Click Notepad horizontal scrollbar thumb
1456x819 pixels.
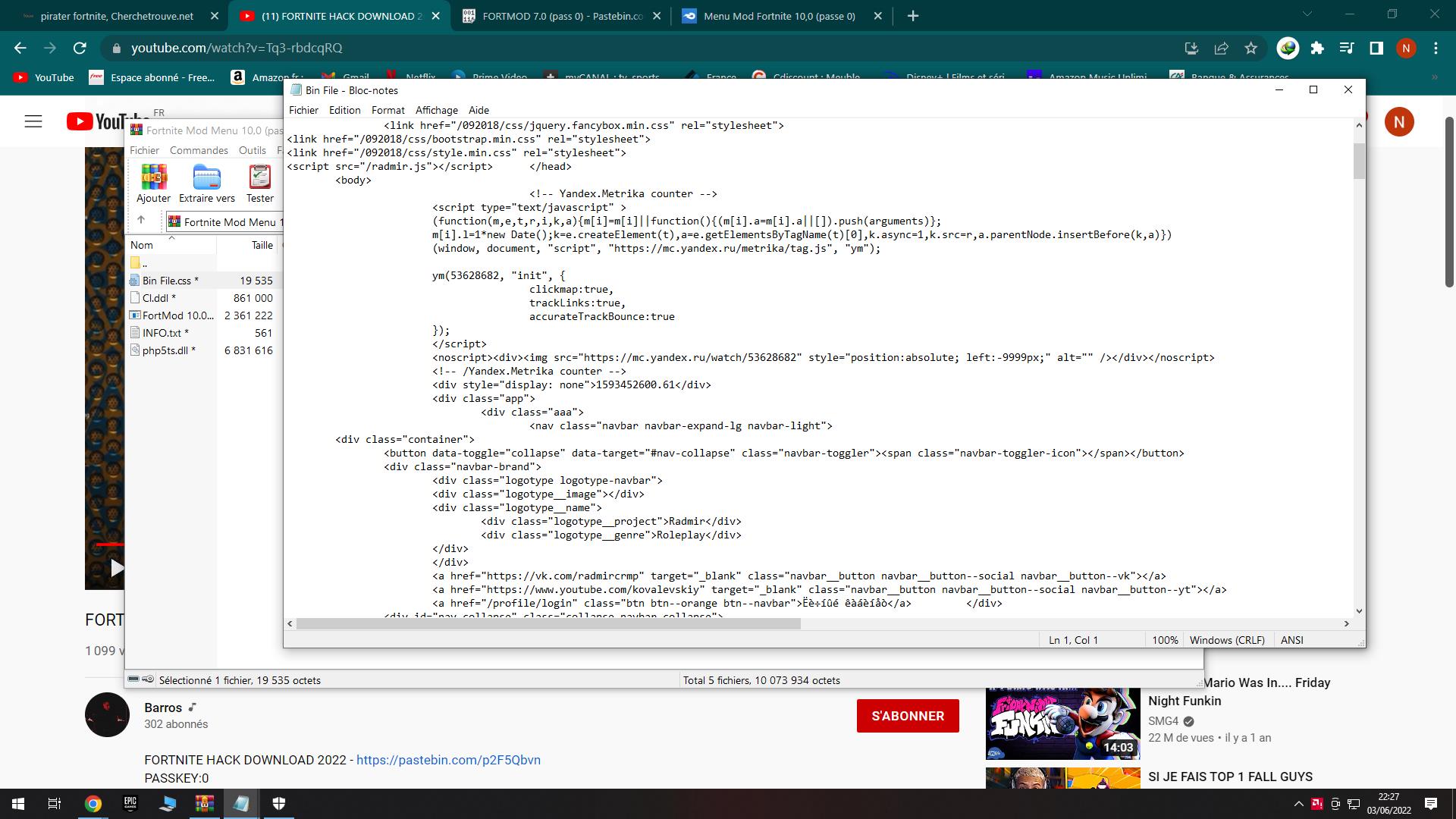548,623
